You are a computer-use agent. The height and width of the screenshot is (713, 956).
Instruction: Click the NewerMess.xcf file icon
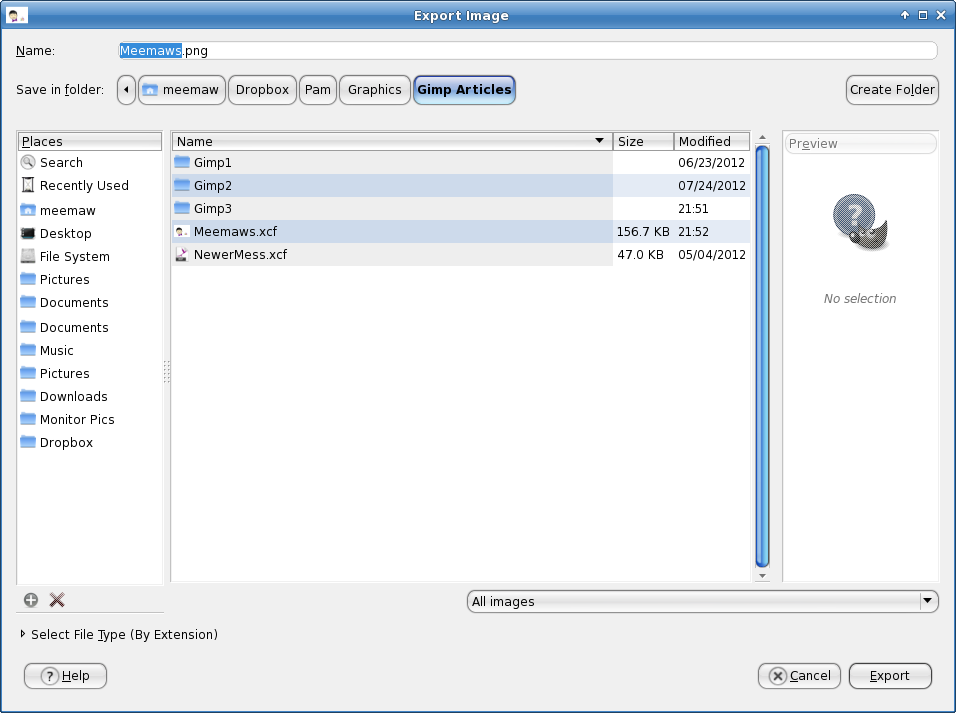[182, 254]
